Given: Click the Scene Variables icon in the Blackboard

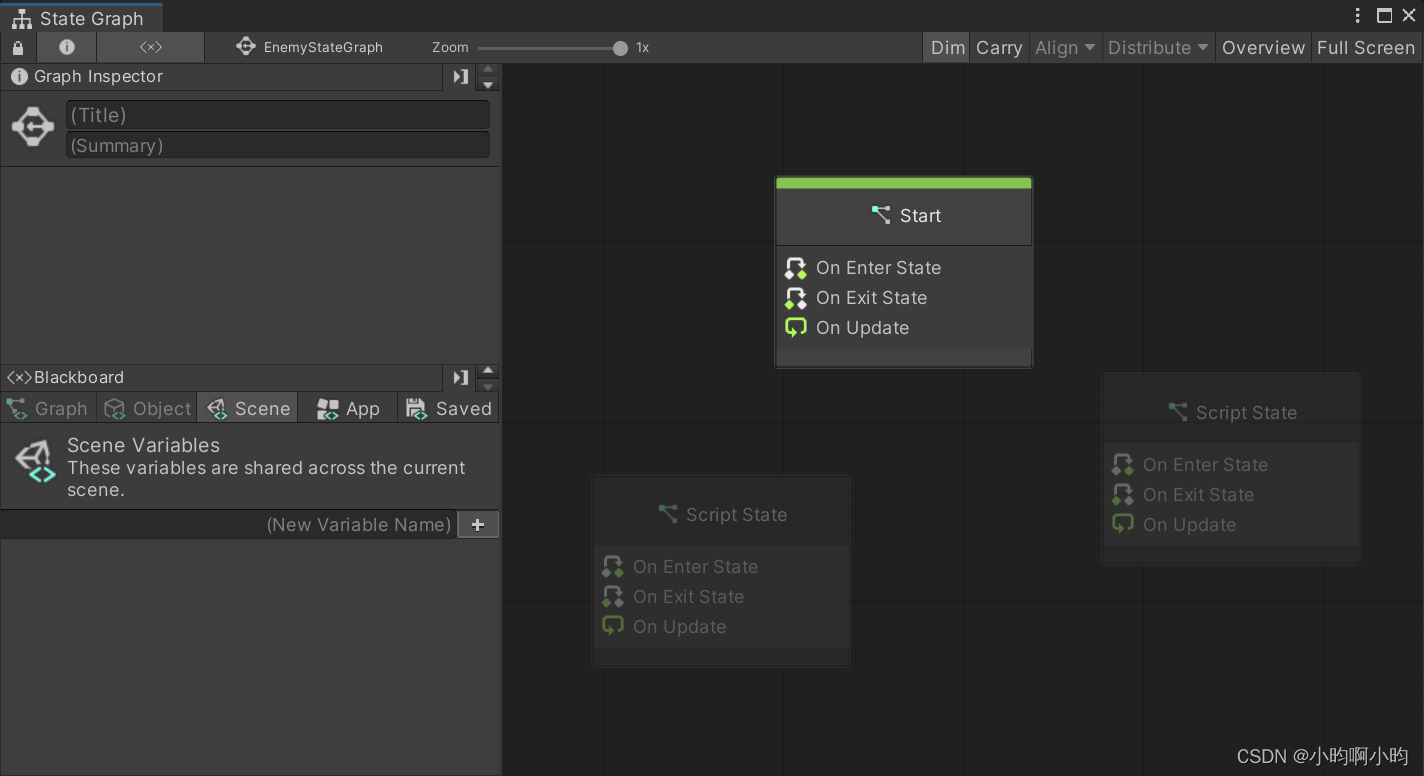Looking at the screenshot, I should click(x=33, y=464).
